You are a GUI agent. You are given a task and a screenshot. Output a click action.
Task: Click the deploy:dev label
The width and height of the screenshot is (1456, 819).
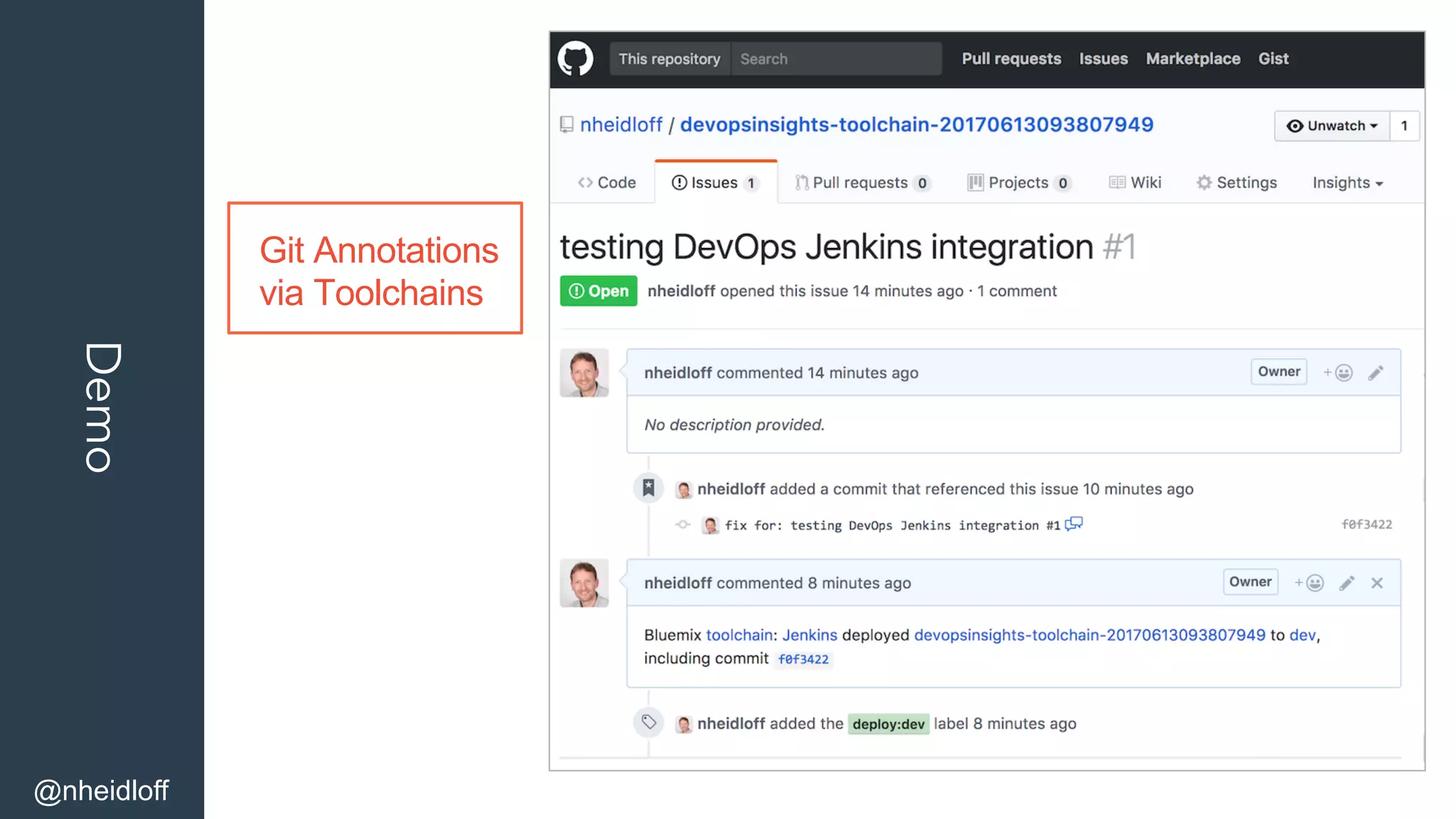(x=889, y=724)
